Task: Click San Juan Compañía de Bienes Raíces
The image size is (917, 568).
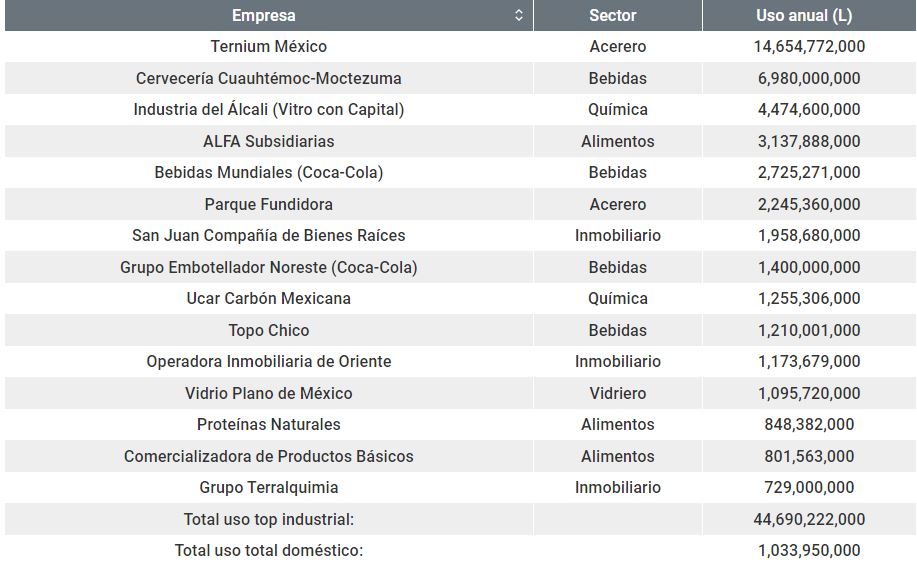Action: (268, 236)
